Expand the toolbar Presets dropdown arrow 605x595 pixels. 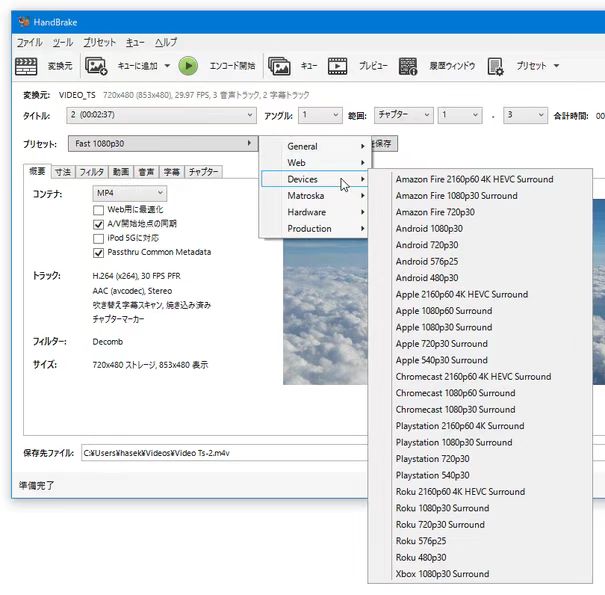click(x=556, y=66)
